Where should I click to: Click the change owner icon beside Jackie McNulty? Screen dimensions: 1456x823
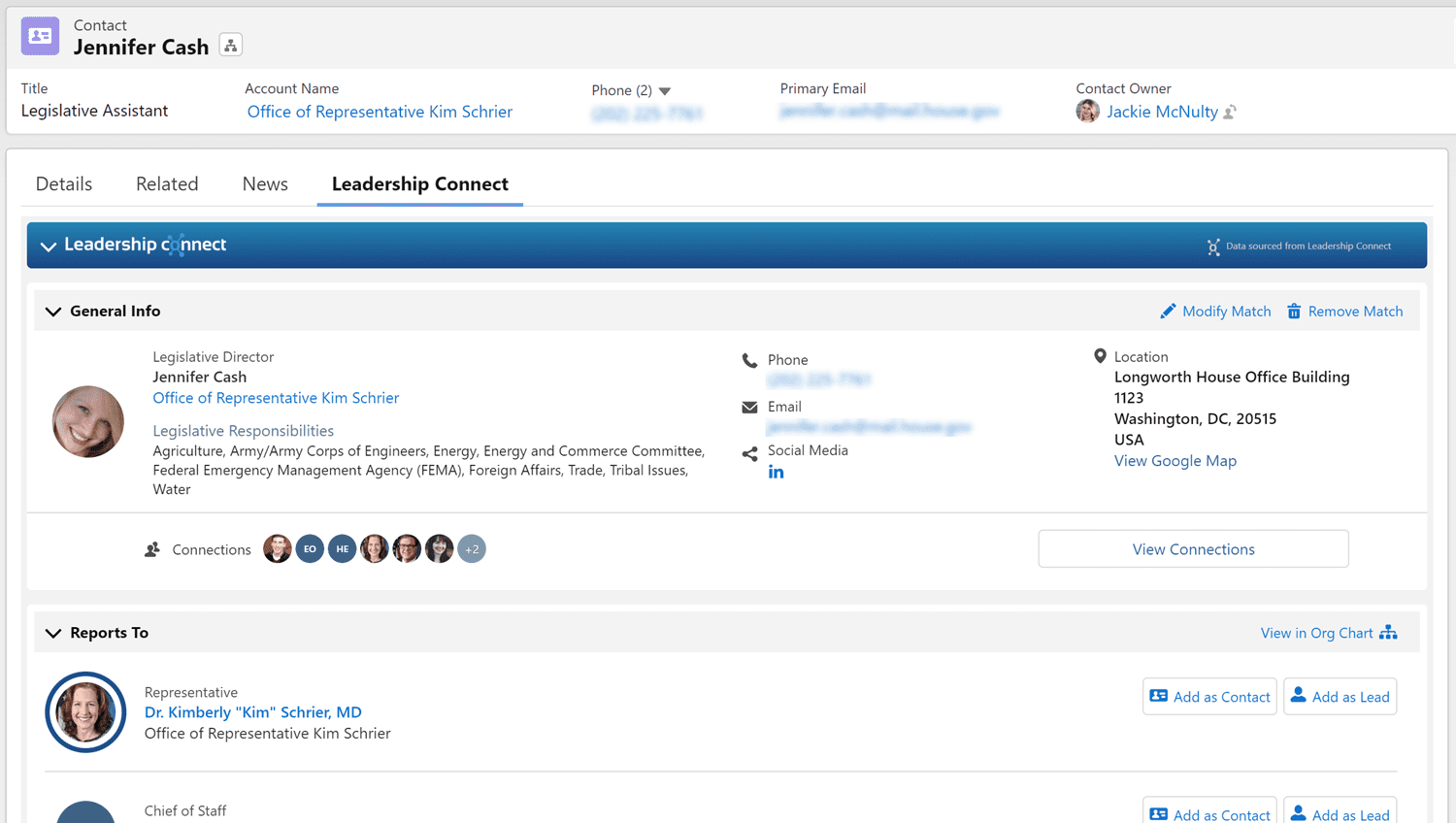pos(1230,112)
